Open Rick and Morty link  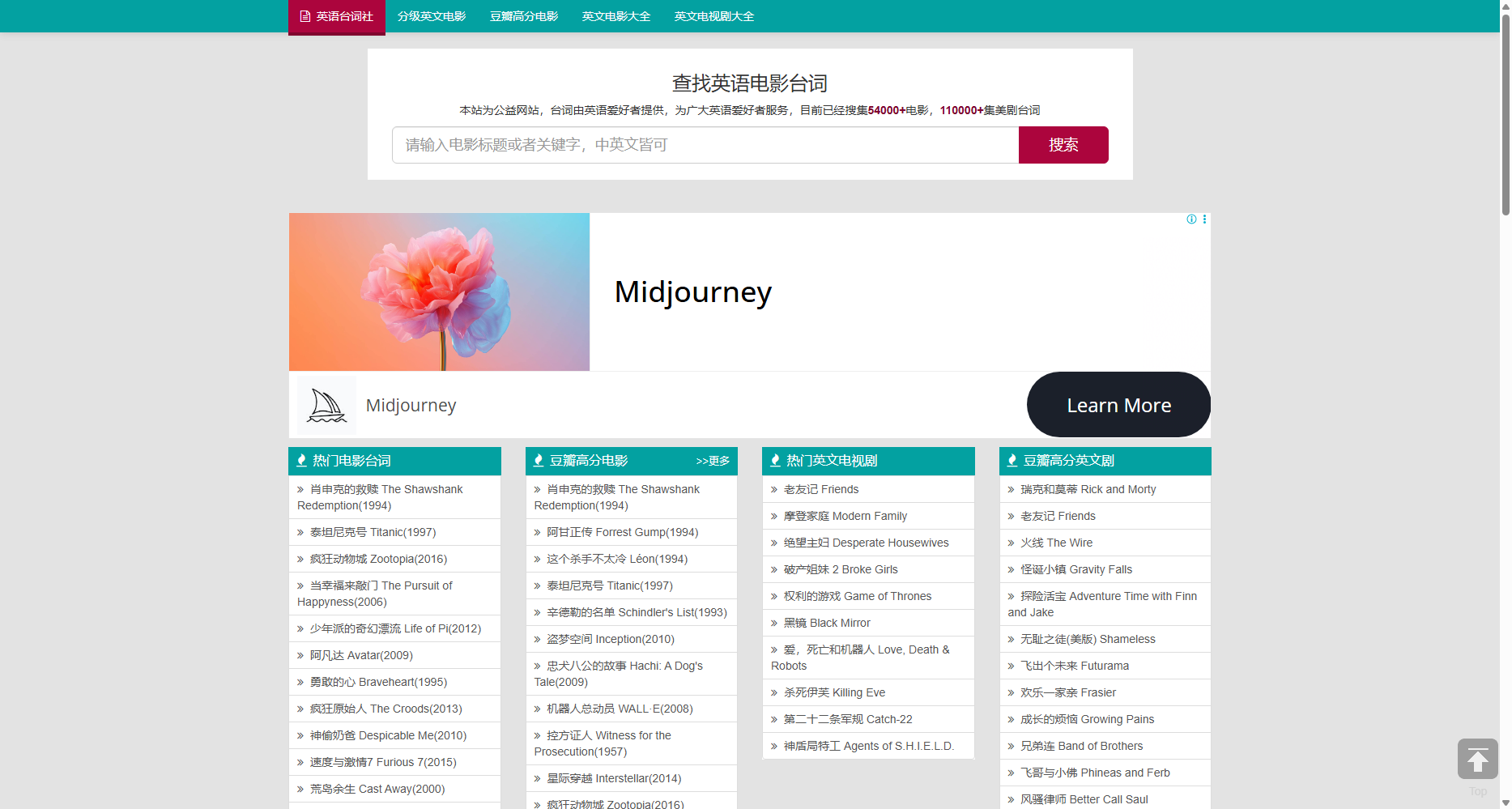tap(1088, 489)
